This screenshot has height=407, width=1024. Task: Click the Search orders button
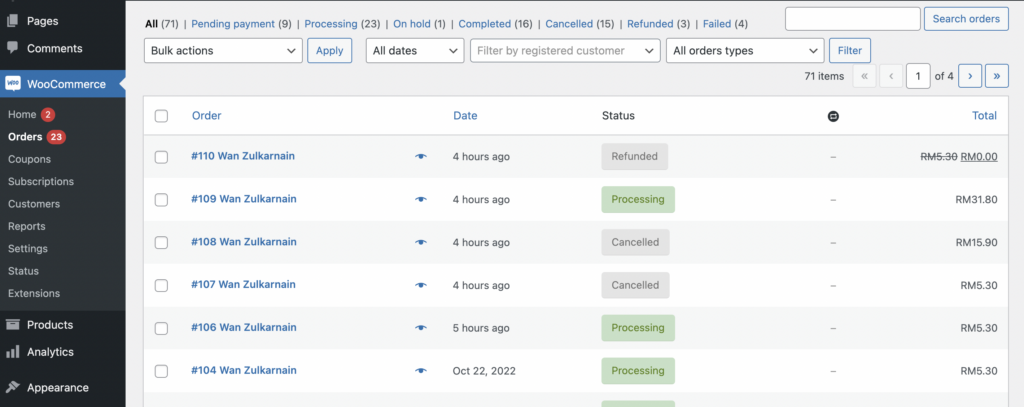click(x=966, y=19)
